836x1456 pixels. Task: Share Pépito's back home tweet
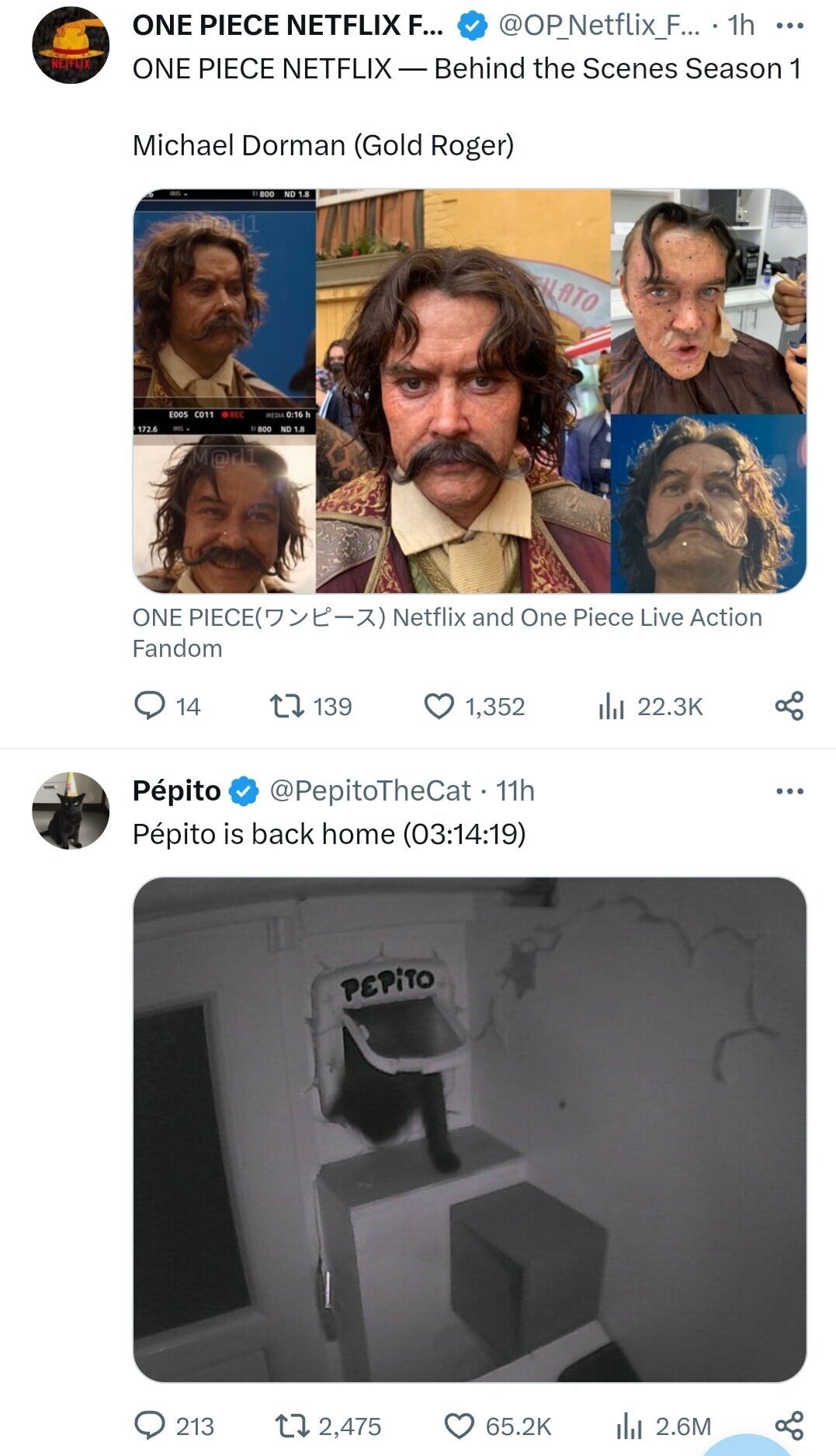[789, 1426]
